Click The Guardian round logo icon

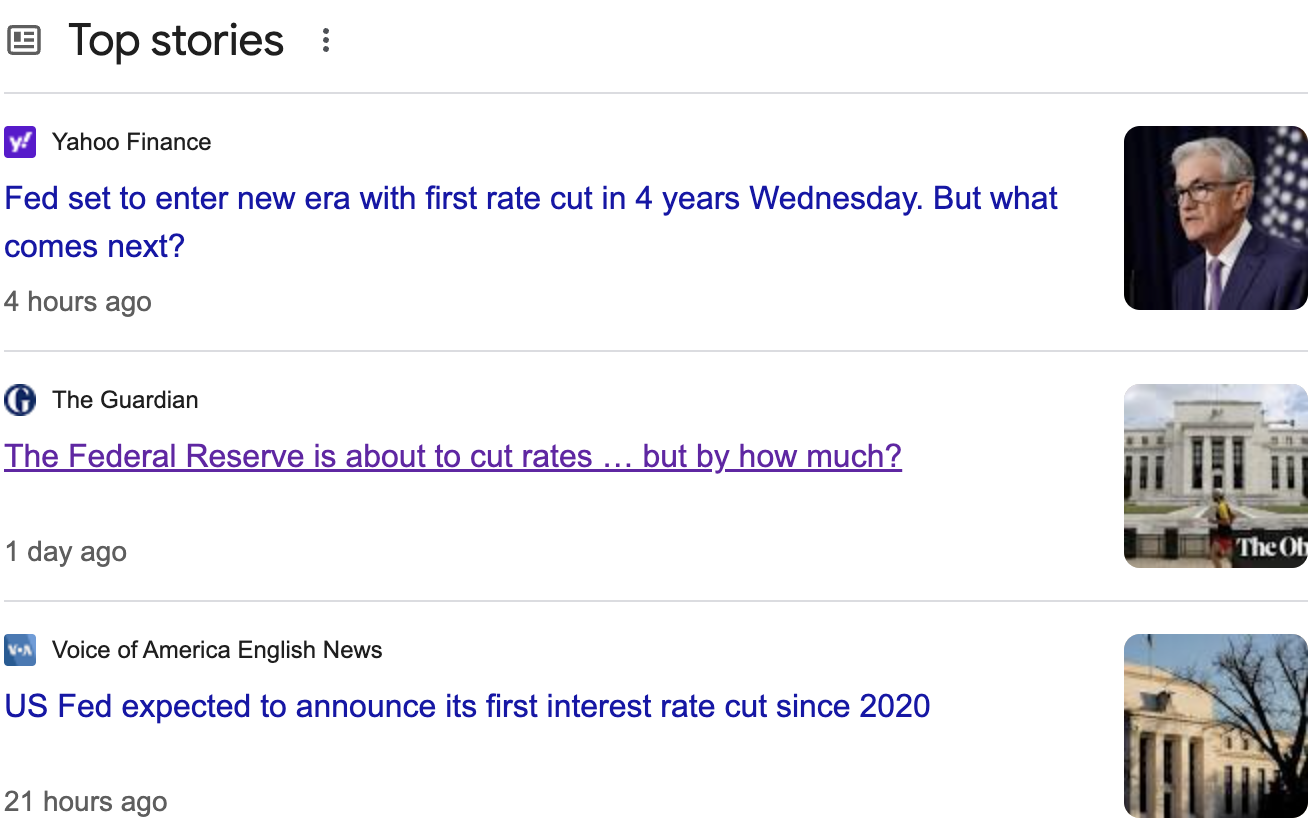pos(20,400)
